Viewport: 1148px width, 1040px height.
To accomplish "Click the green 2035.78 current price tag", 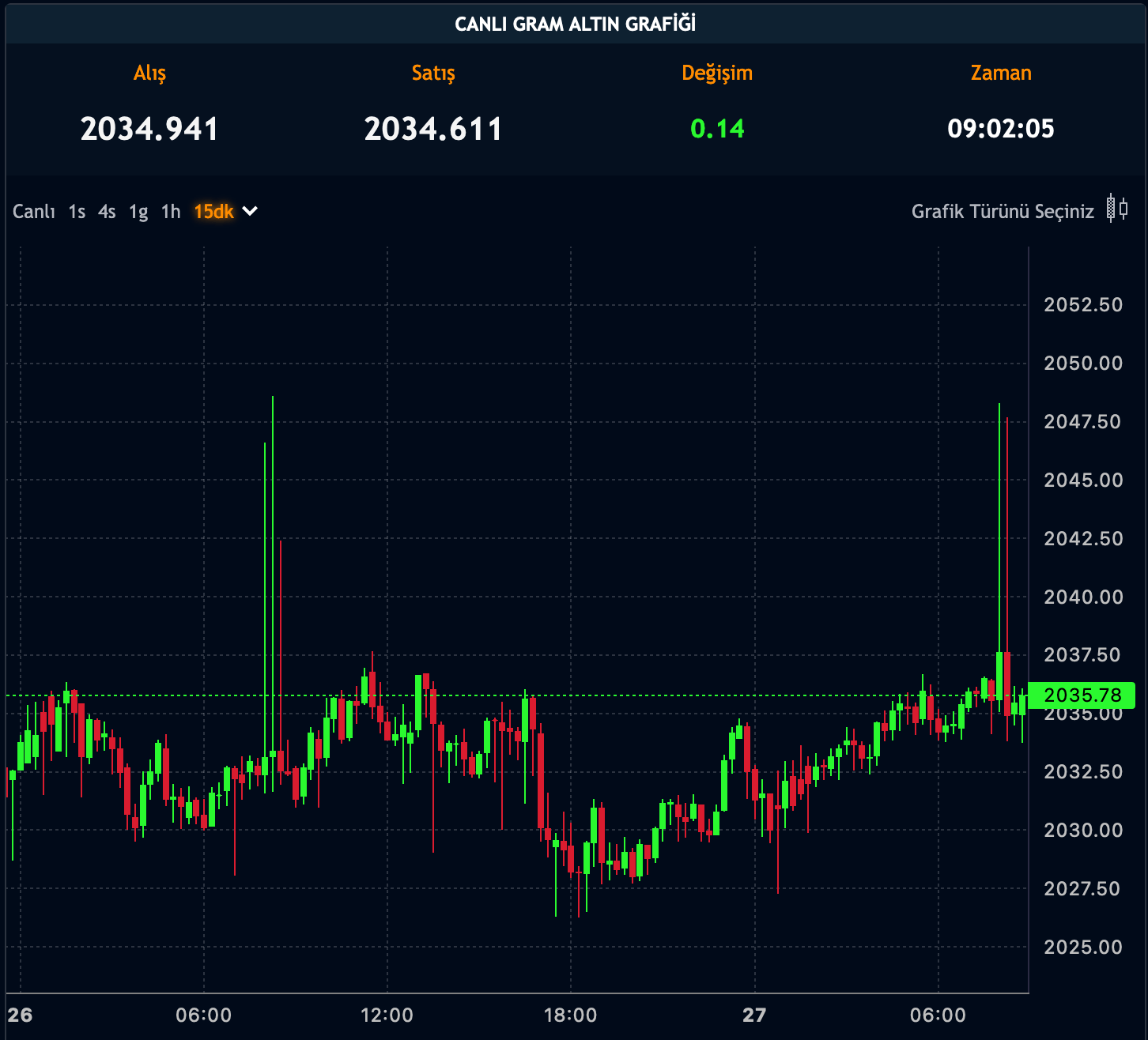I will point(1082,695).
